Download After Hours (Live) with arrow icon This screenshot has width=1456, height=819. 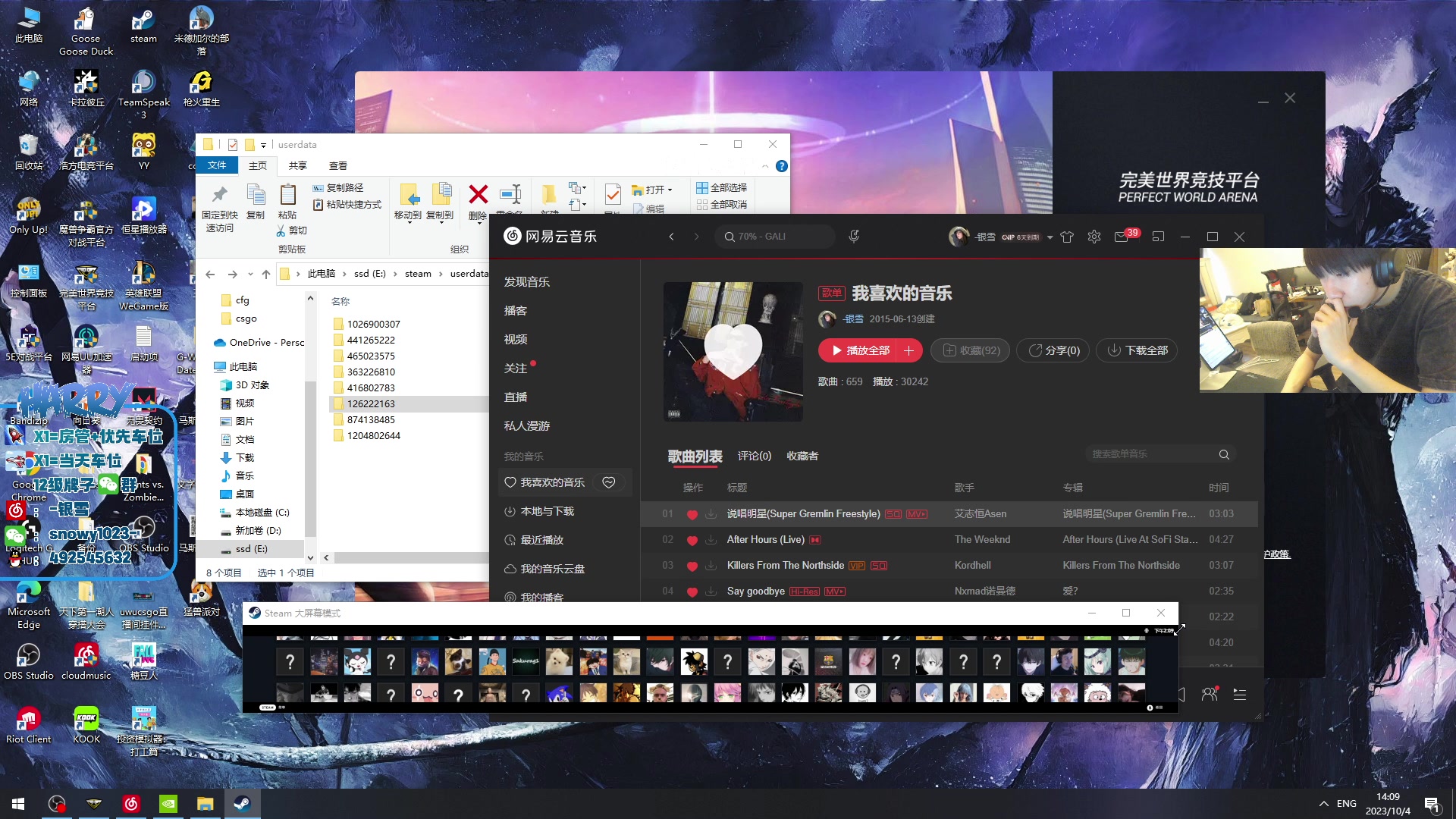[711, 540]
